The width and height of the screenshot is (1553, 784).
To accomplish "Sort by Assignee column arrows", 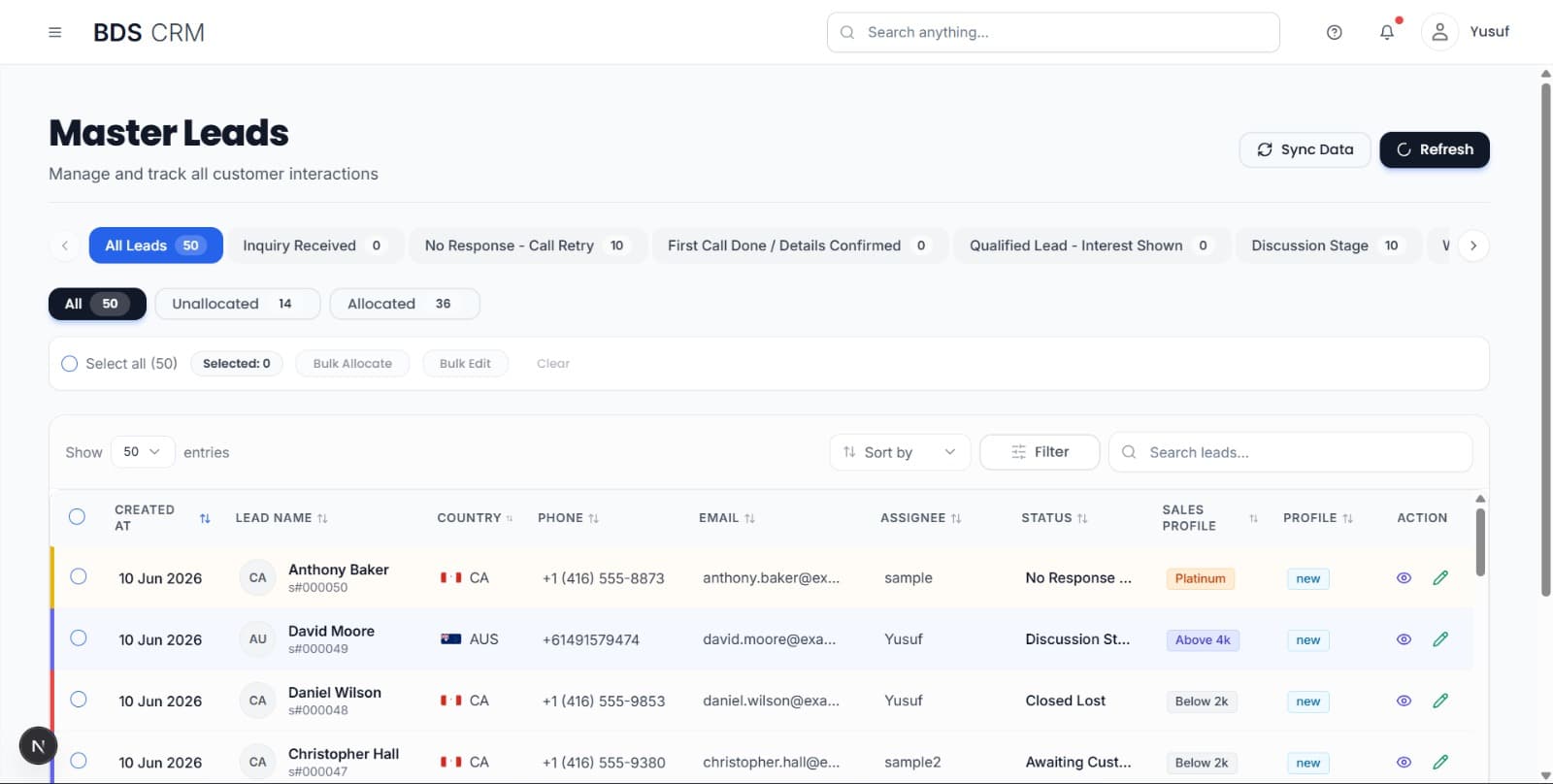I will pos(956,518).
